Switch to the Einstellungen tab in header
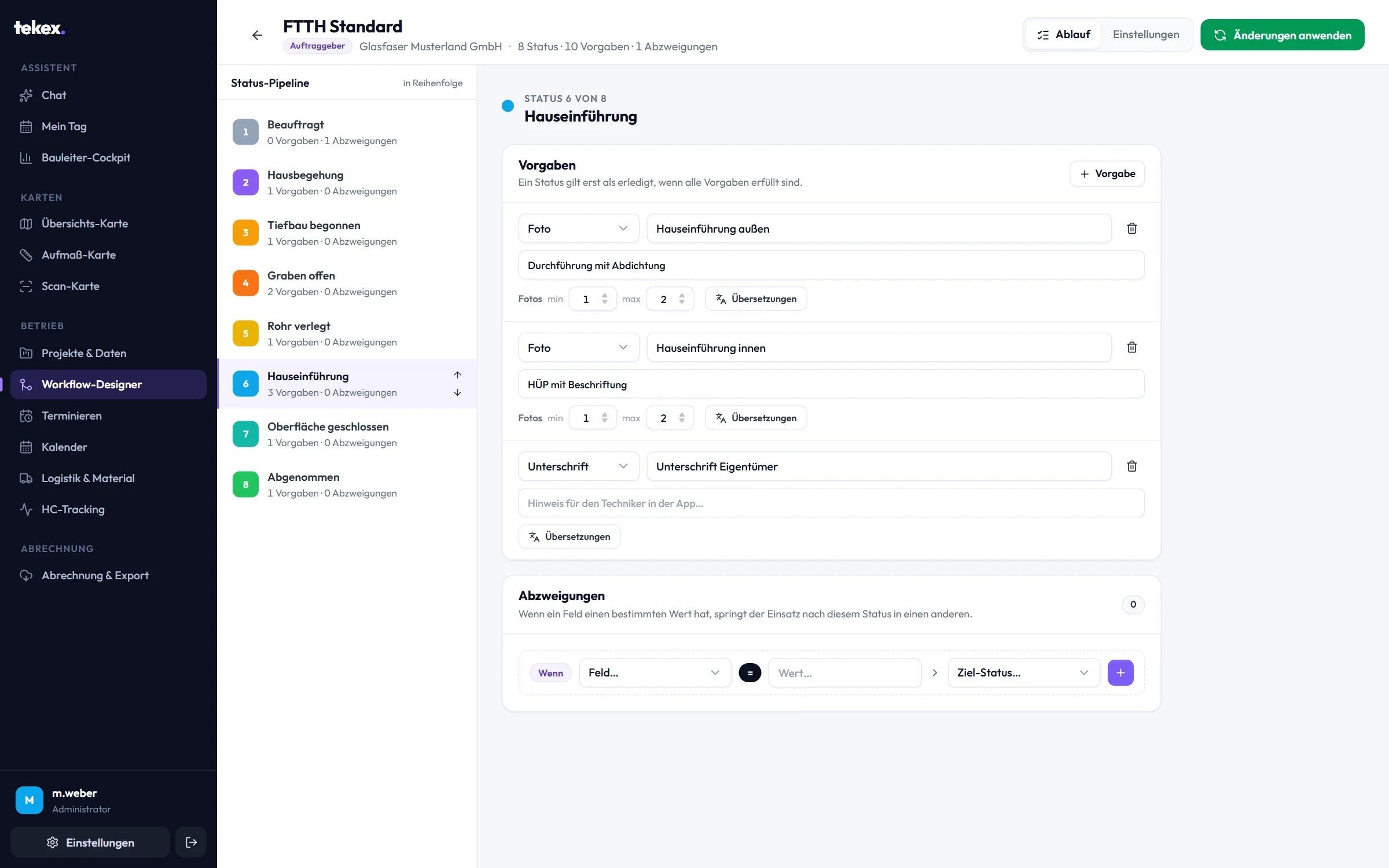 [x=1146, y=35]
